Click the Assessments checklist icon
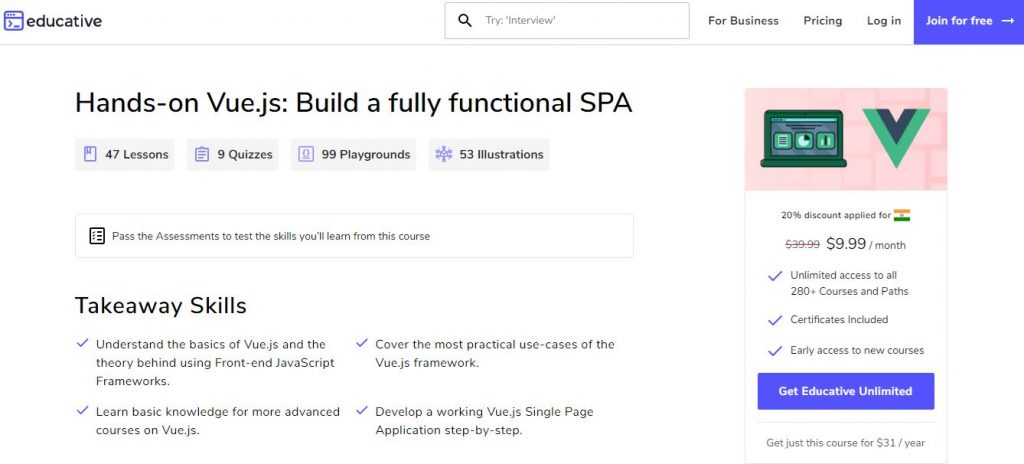 (x=97, y=236)
